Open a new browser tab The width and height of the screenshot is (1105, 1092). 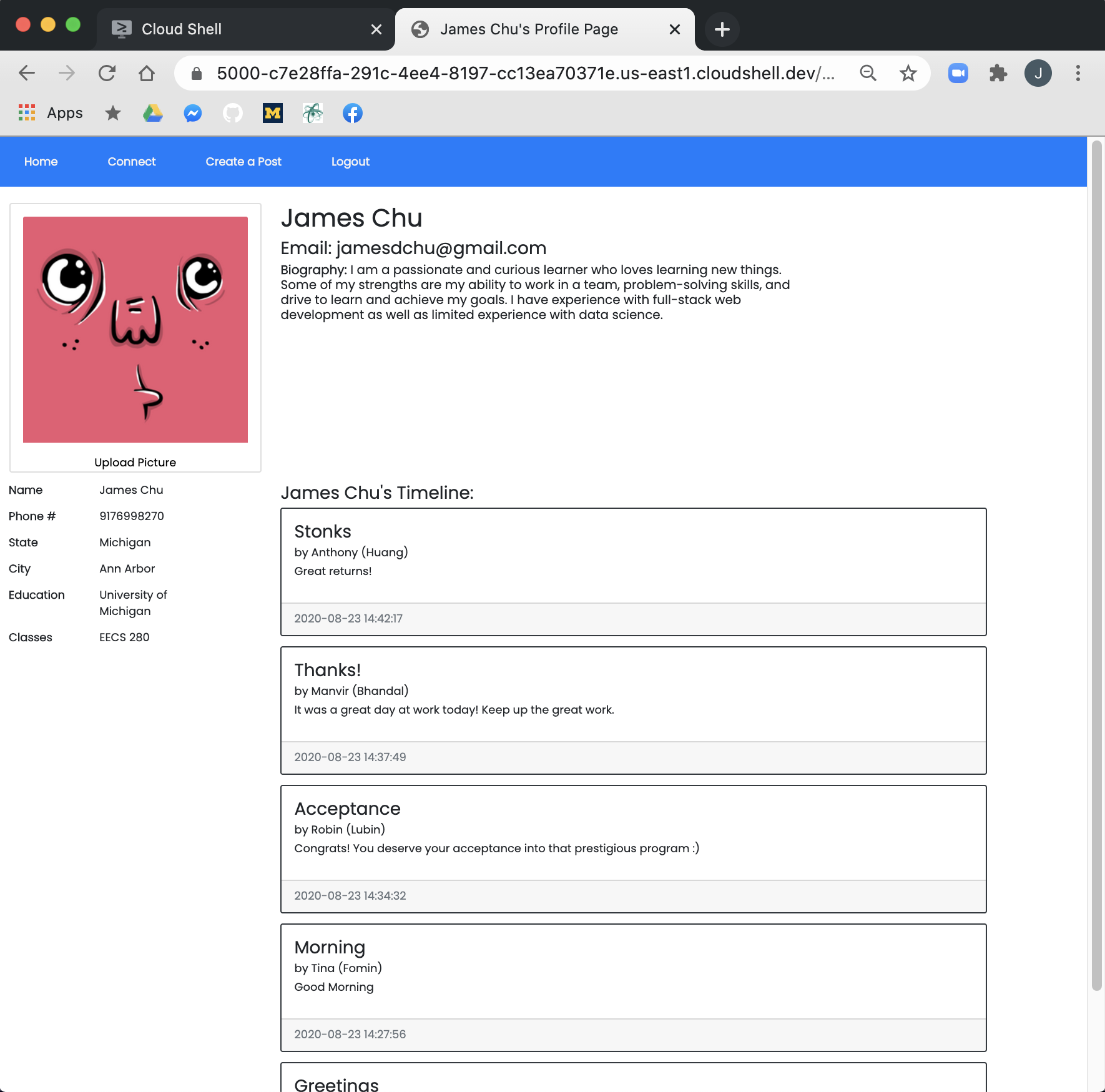(x=722, y=29)
